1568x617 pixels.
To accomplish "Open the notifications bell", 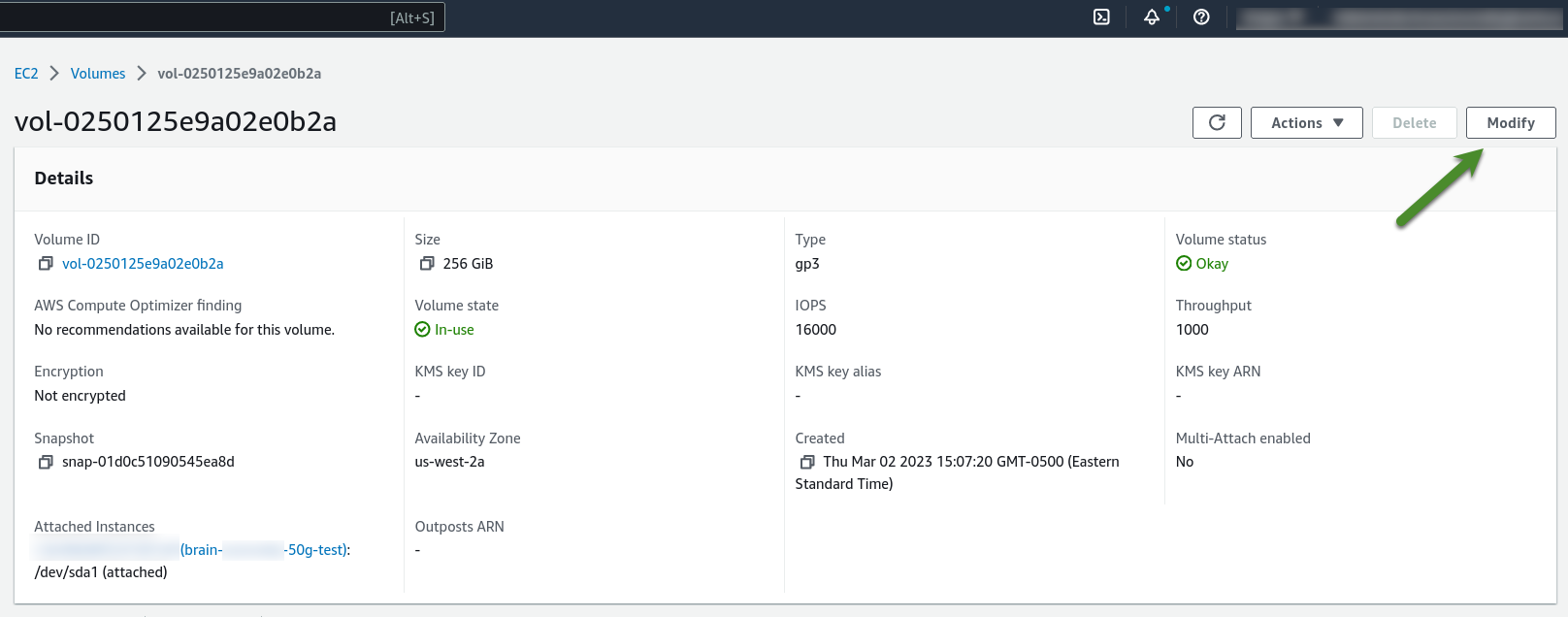I will point(1152,16).
